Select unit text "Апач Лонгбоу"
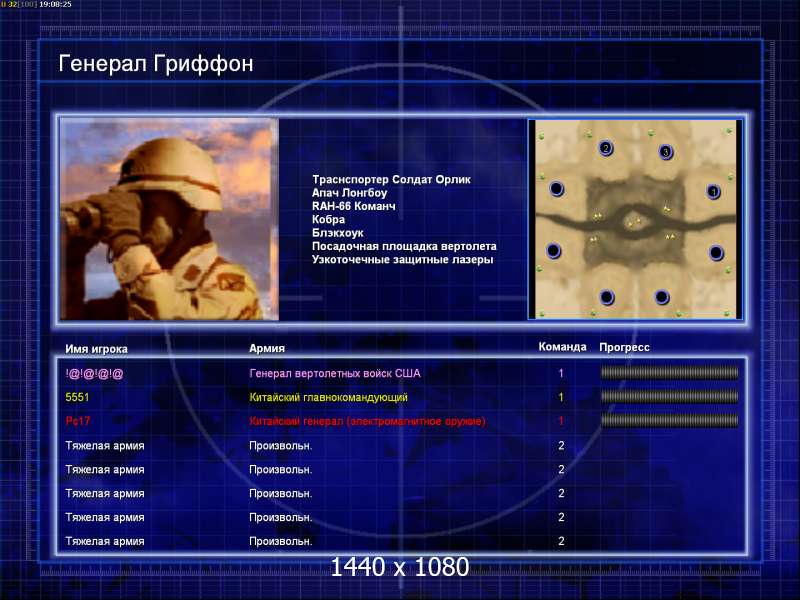The height and width of the screenshot is (600, 800). pos(349,193)
